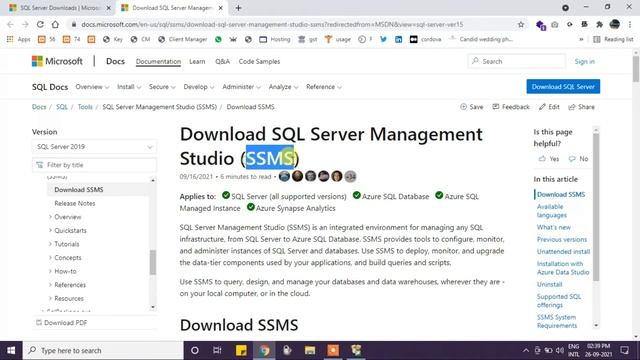Go to the Tools breadcrumb

click(85, 107)
